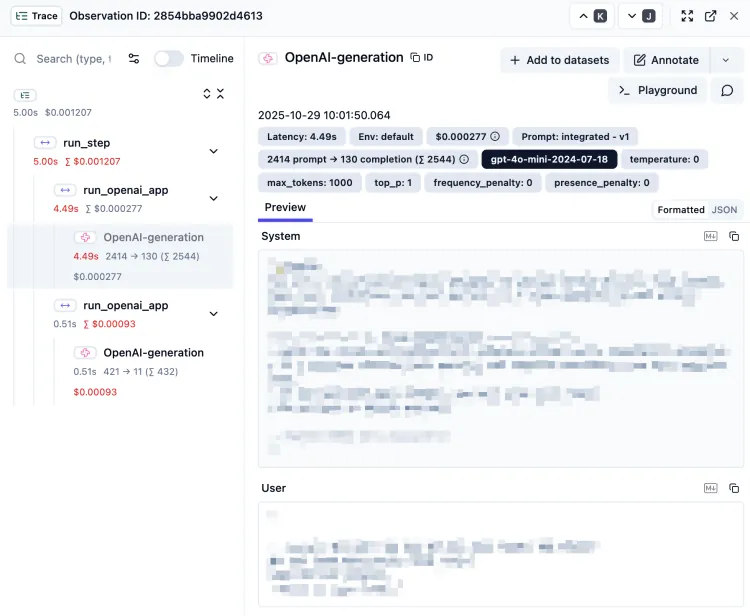Collapse first run_openai_app (4.49s) chevron

coord(214,198)
